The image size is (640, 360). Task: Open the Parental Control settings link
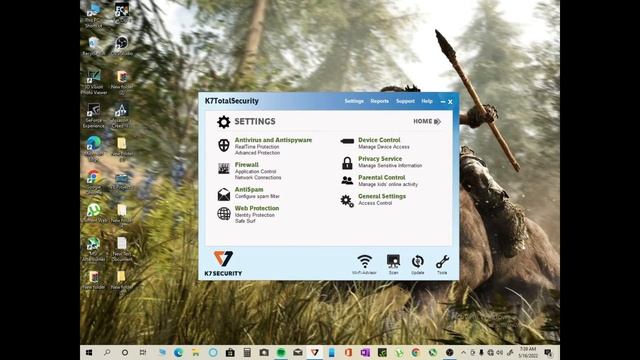382,178
